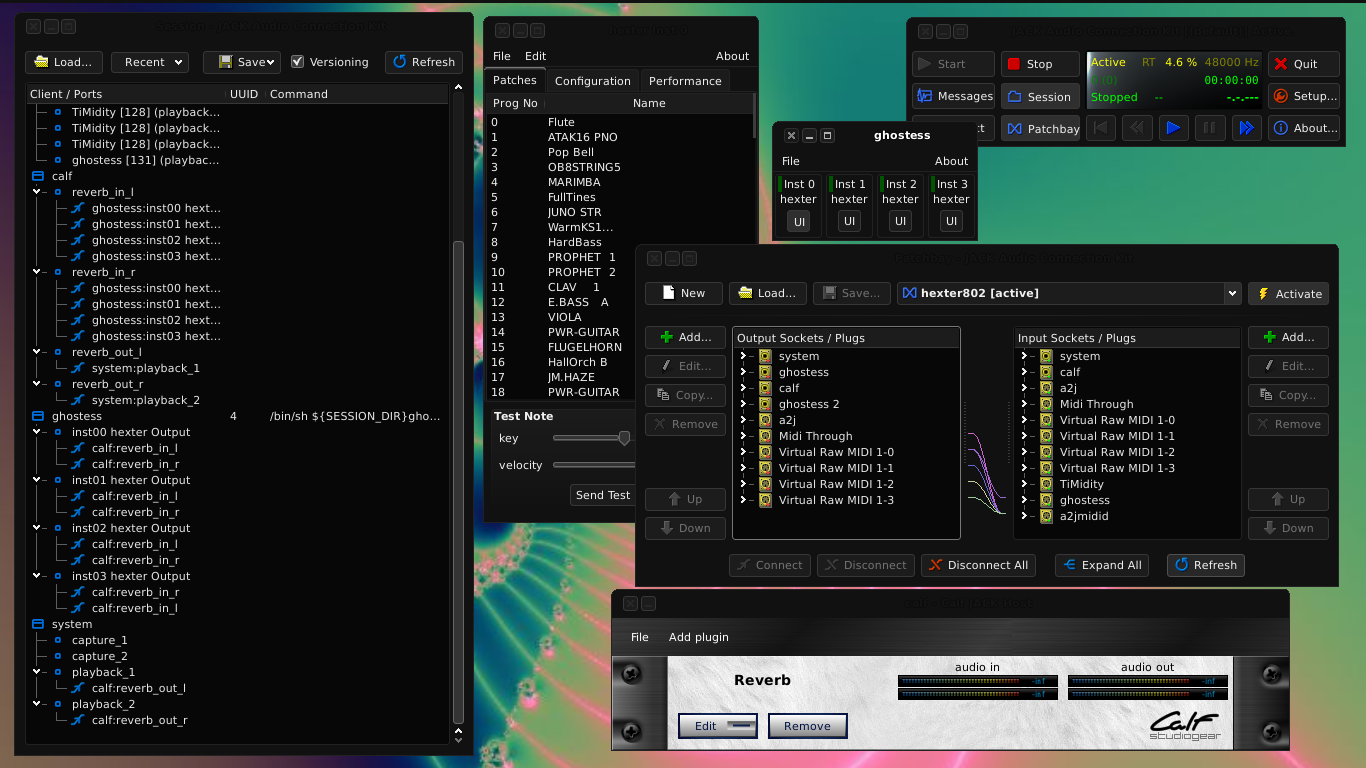This screenshot has height=768, width=1366.
Task: Toggle the UI button under Inst 0 hexter
Action: tap(798, 221)
